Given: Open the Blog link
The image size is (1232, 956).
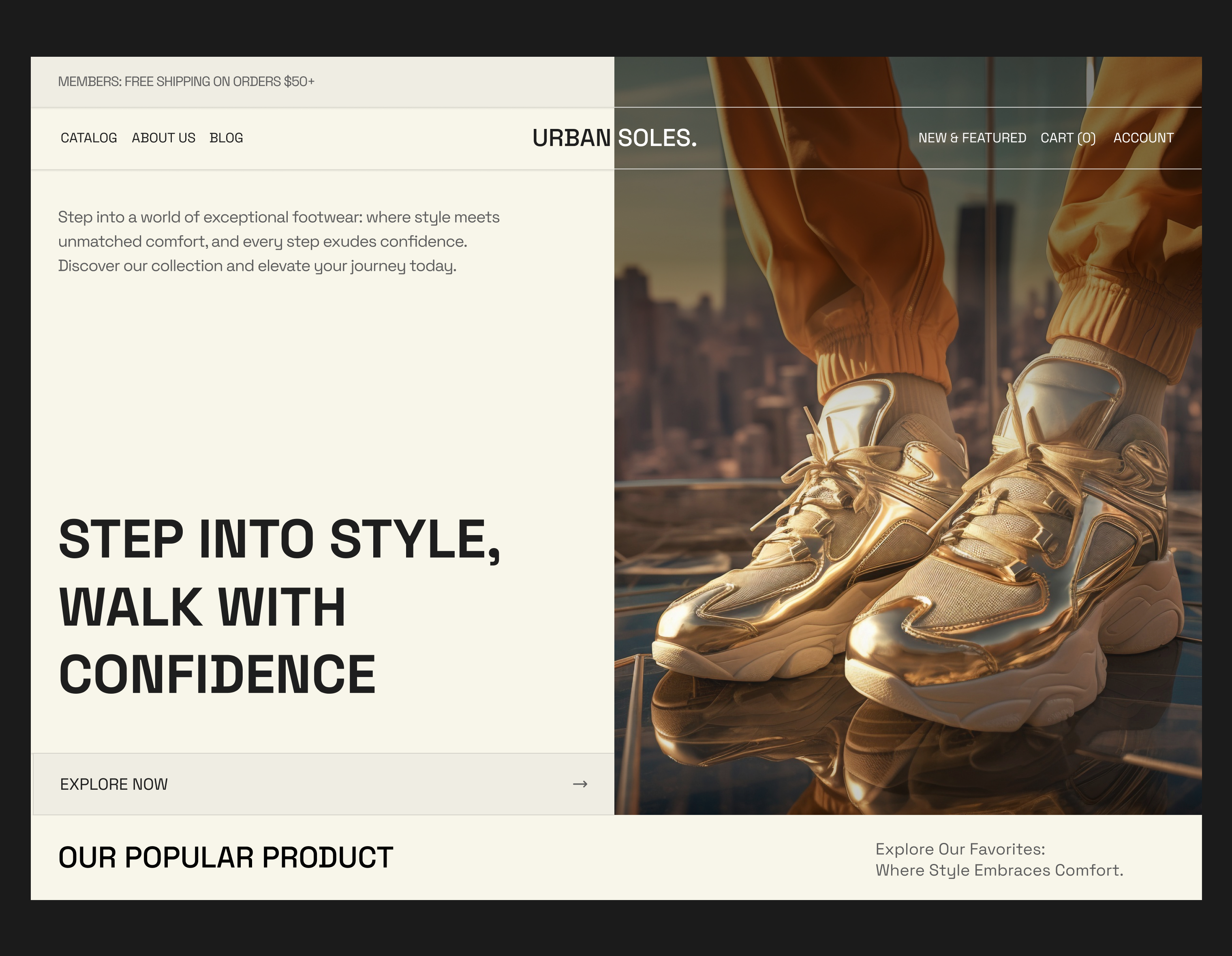Looking at the screenshot, I should click(226, 138).
